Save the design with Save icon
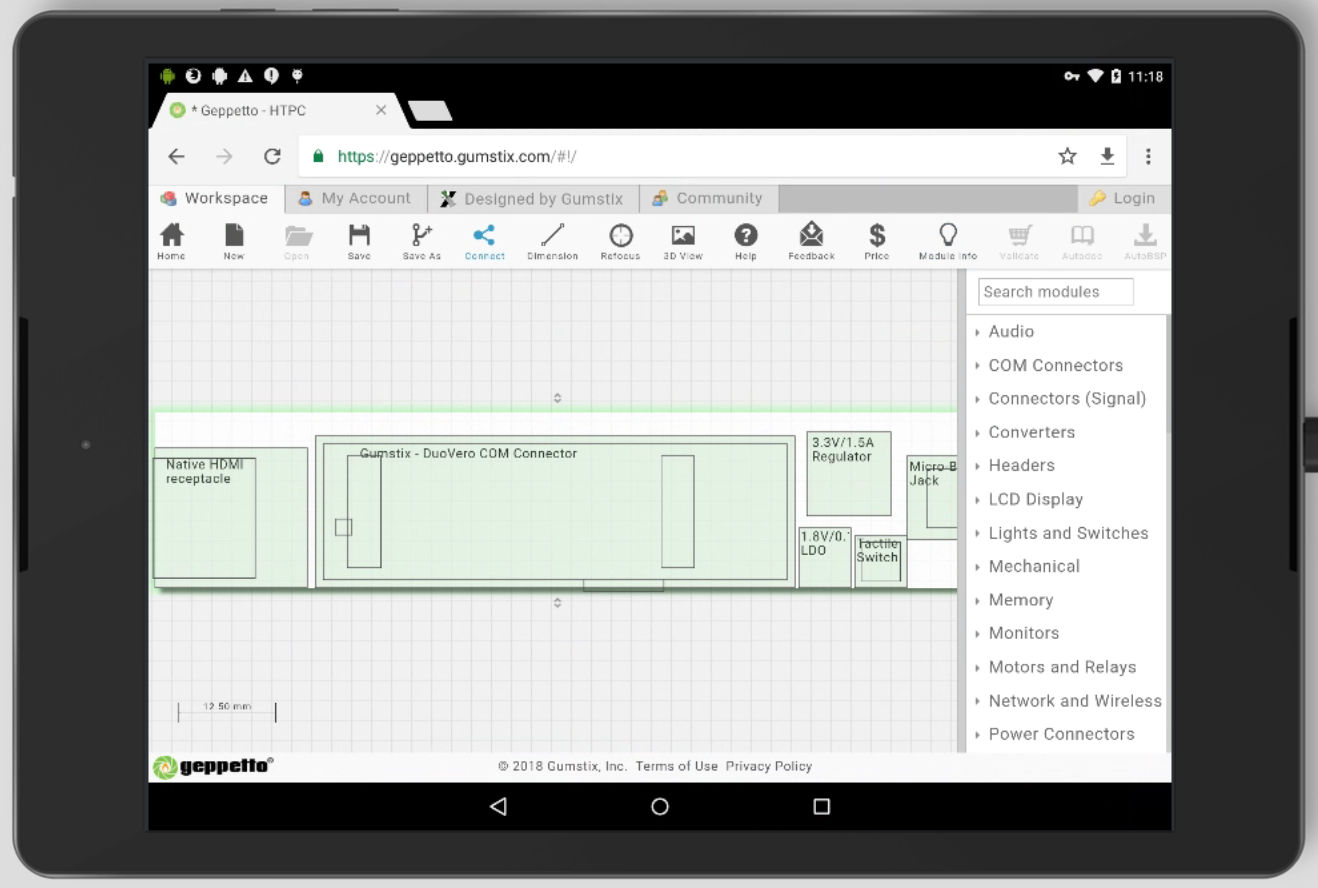Viewport: 1318px width, 888px height. pyautogui.click(x=359, y=241)
